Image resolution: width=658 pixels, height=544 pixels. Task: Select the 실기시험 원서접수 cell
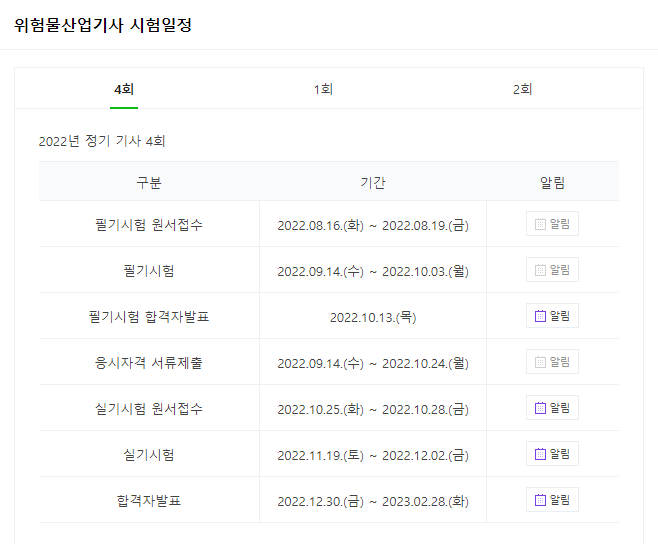(149, 408)
